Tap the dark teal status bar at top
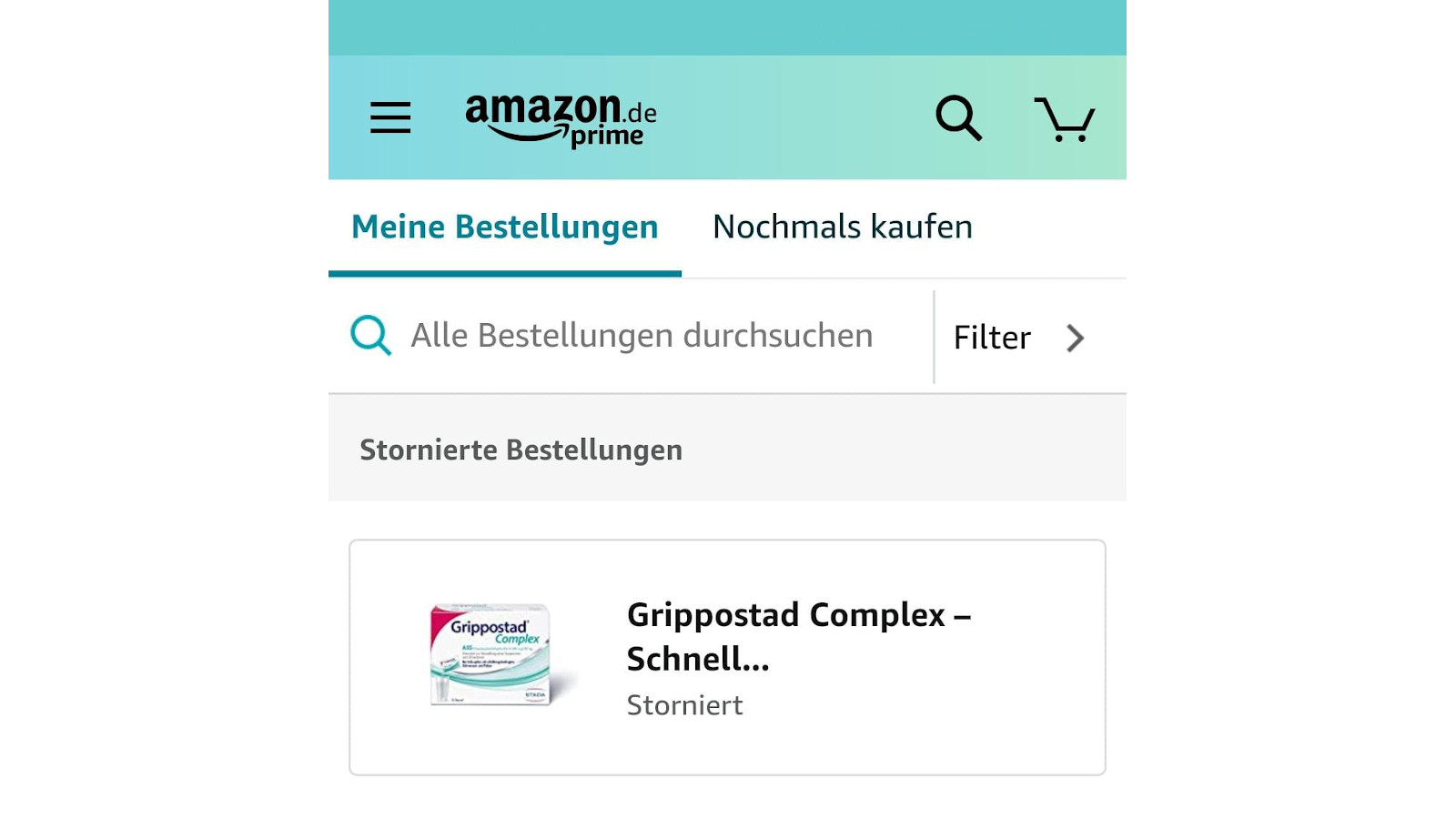This screenshot has height=819, width=1456. pyautogui.click(x=727, y=27)
